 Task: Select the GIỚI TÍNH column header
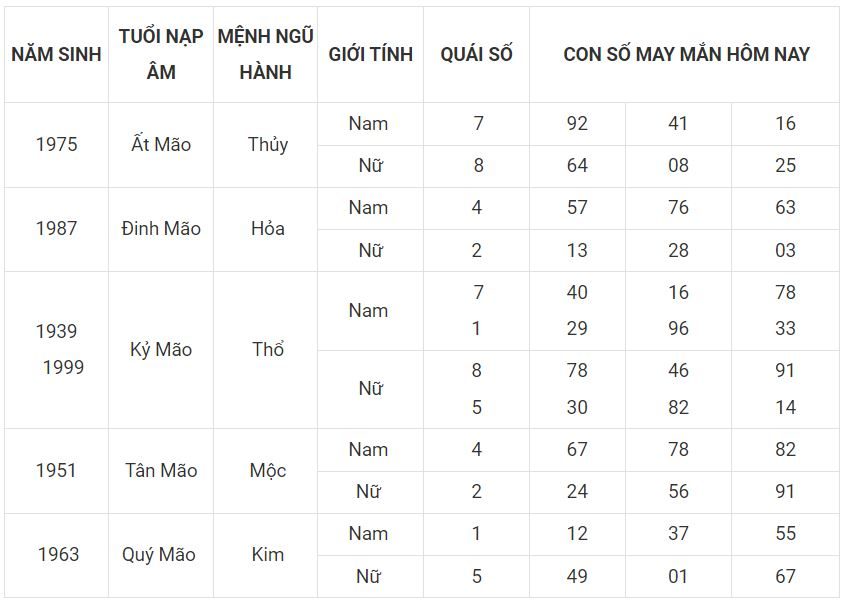371,55
